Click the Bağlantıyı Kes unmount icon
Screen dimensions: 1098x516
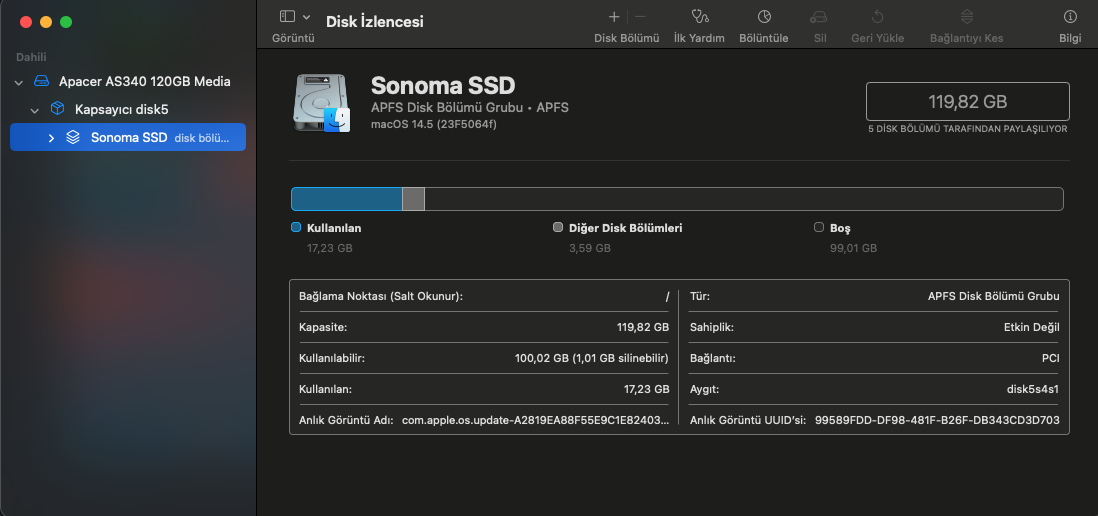coord(966,17)
